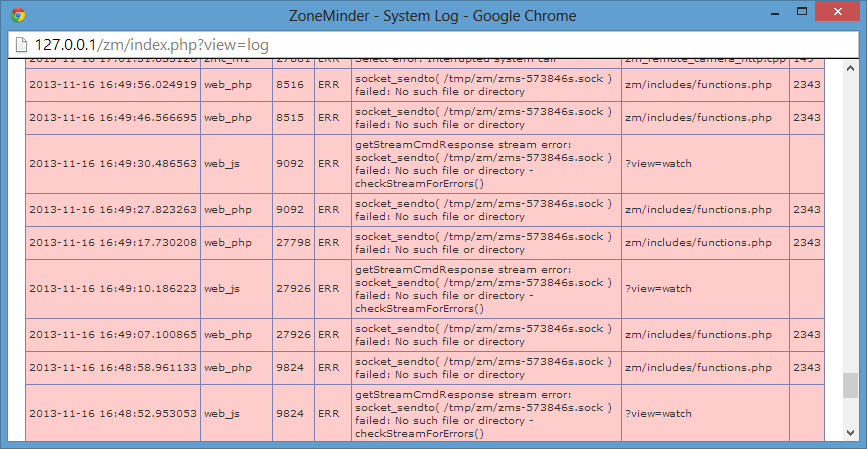
Task: Maximize the ZoneMinder System Log window
Action: point(801,11)
